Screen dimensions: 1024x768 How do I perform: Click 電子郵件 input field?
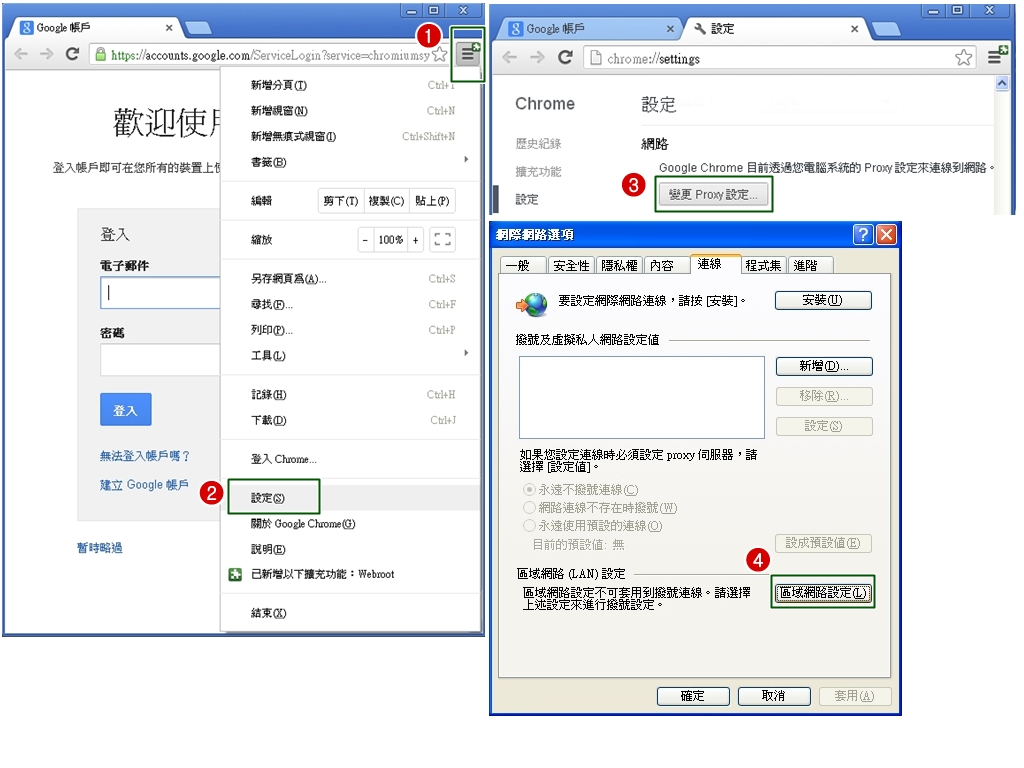pos(161,293)
